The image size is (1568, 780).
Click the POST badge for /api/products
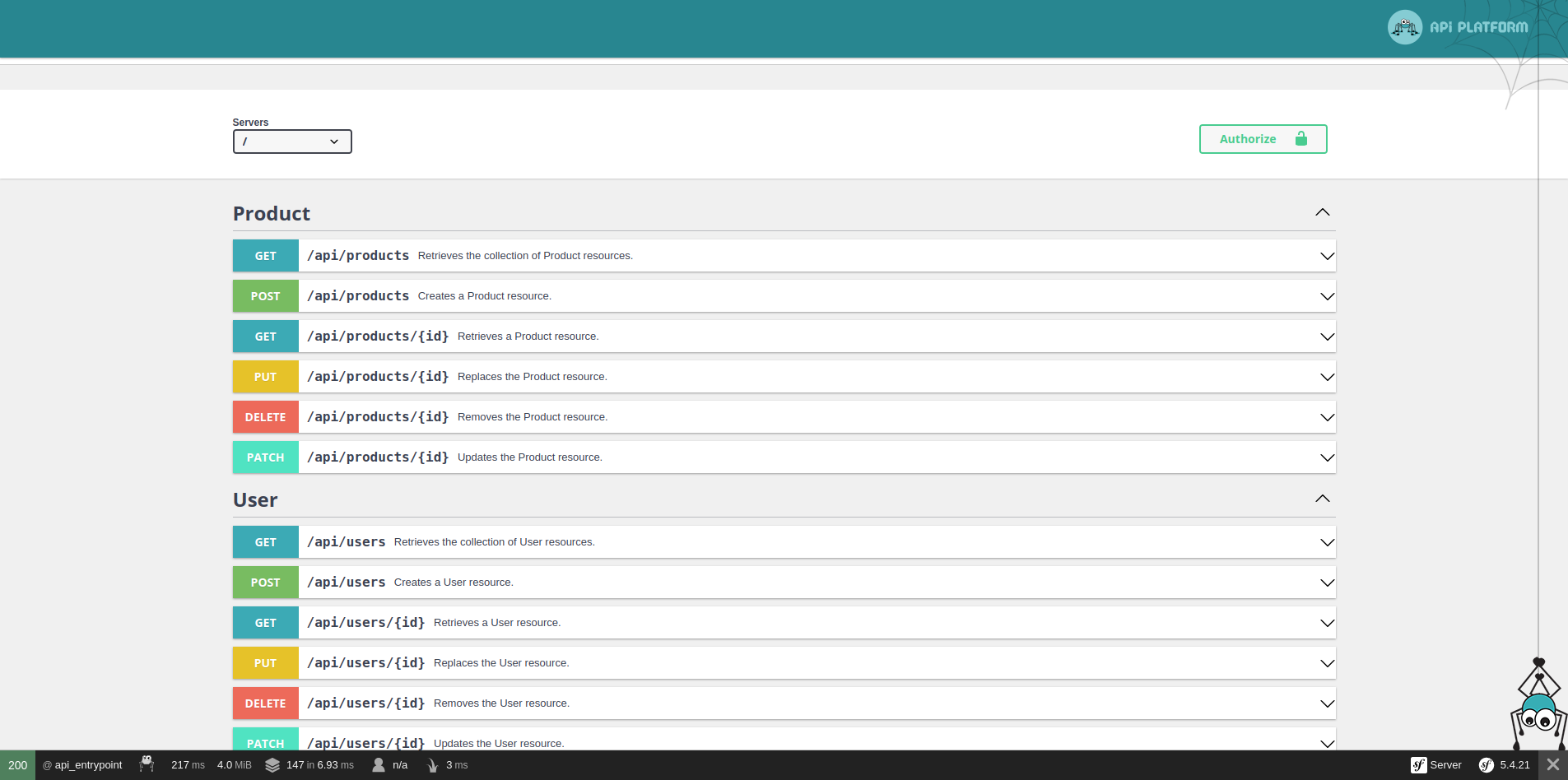(x=266, y=296)
